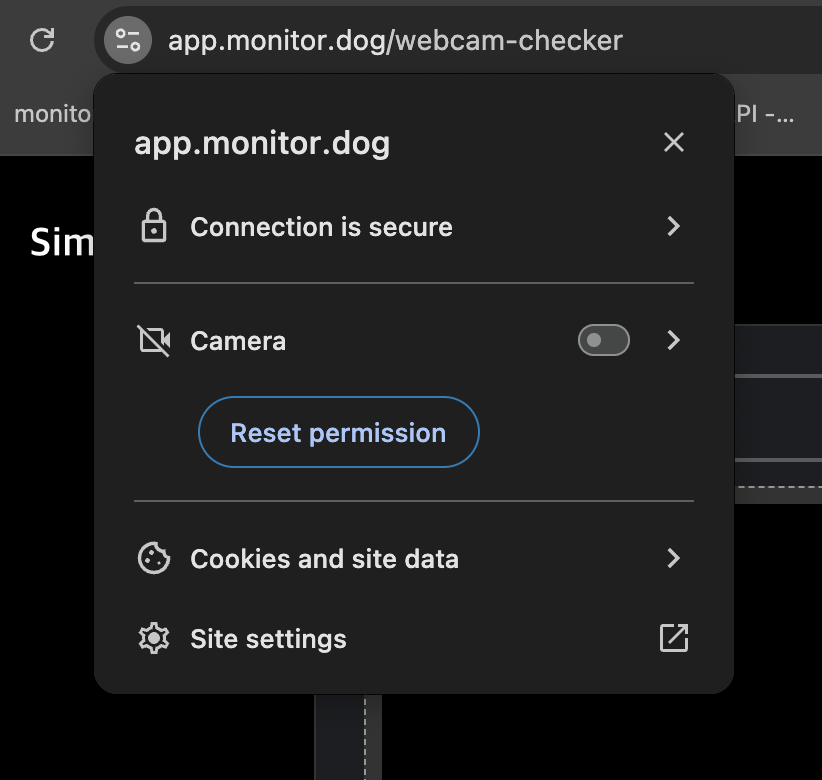Enable the Camera permission toggle

pyautogui.click(x=603, y=340)
